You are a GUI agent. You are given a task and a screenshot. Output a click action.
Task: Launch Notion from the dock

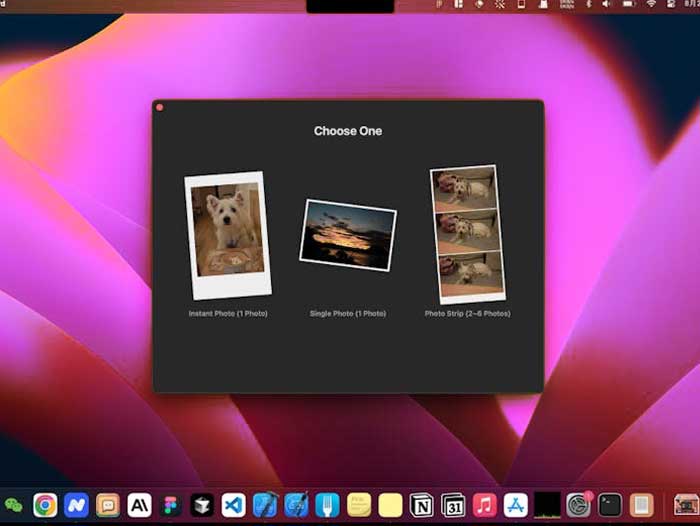(x=421, y=505)
